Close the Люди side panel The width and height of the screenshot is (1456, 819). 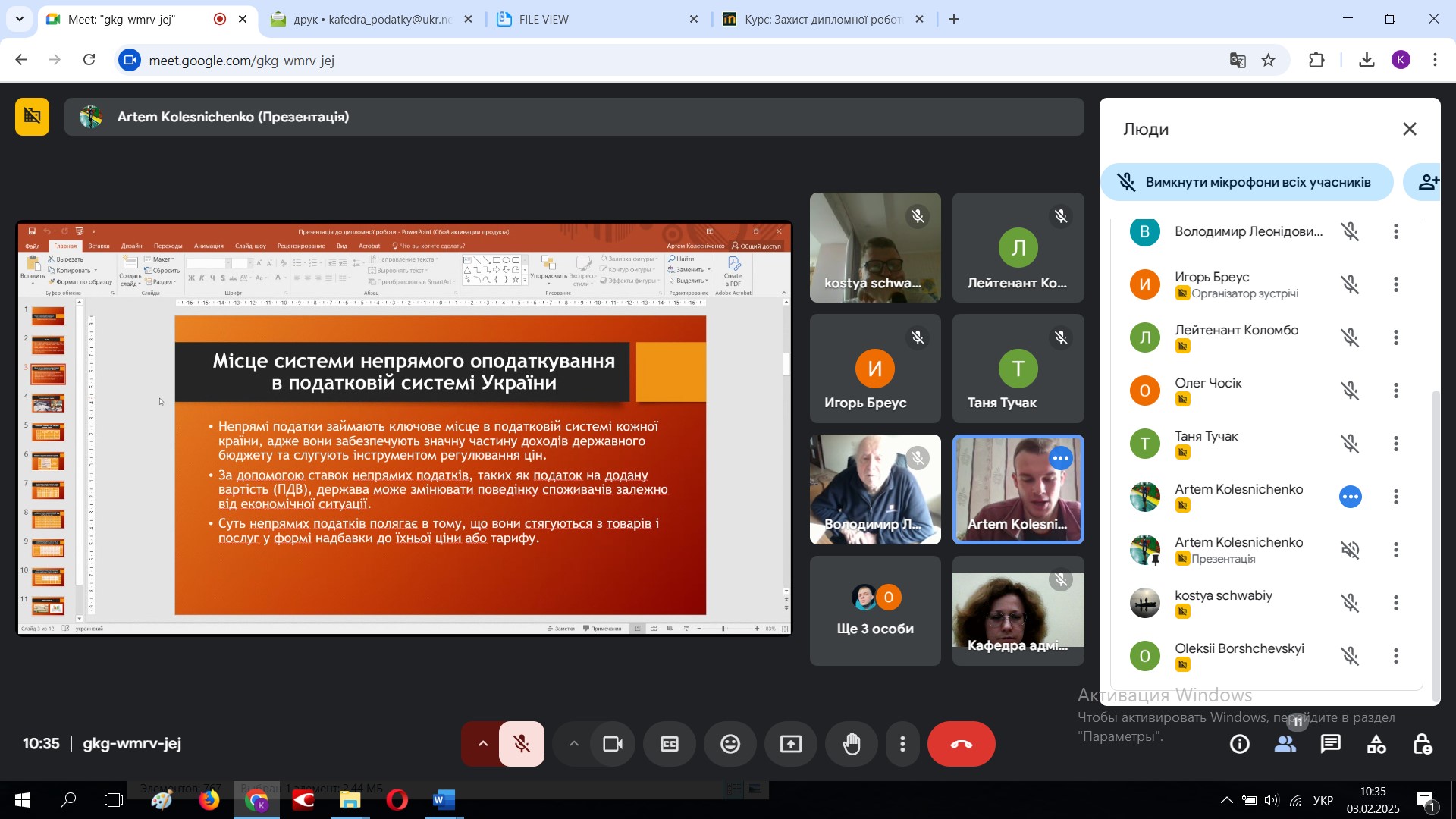[1410, 130]
